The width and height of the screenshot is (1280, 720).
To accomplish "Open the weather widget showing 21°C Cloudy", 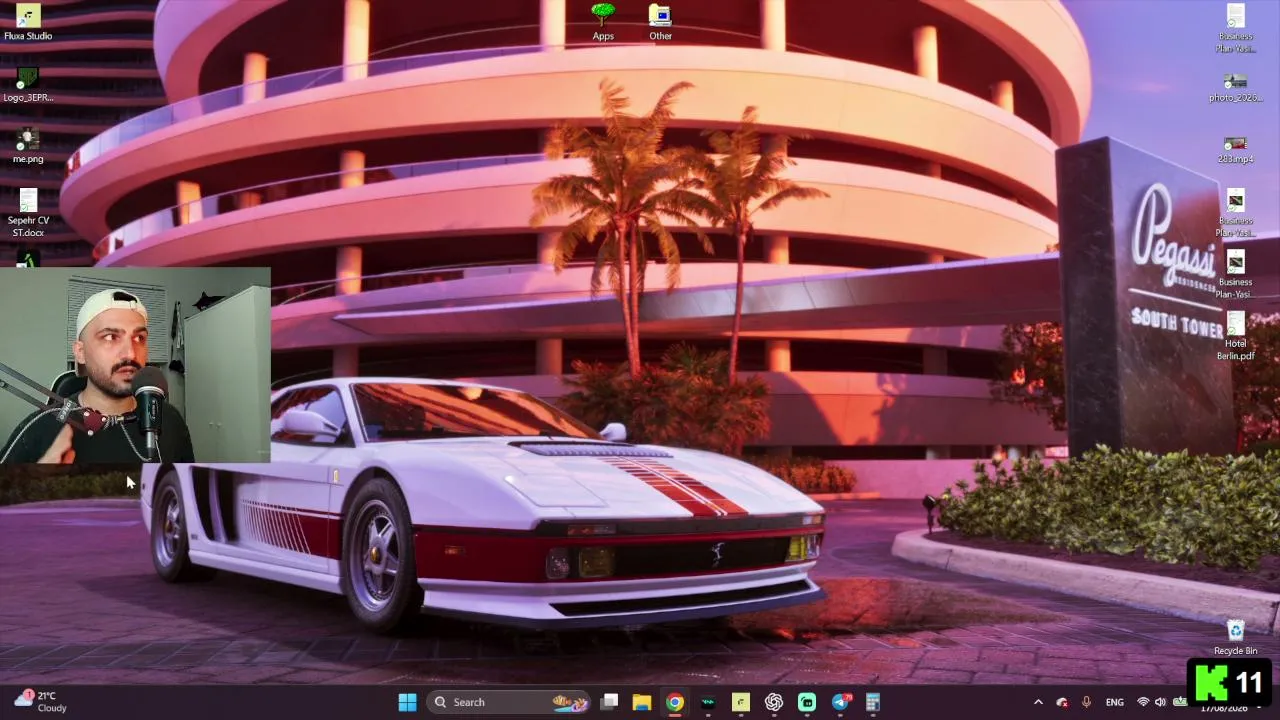I will tap(41, 702).
